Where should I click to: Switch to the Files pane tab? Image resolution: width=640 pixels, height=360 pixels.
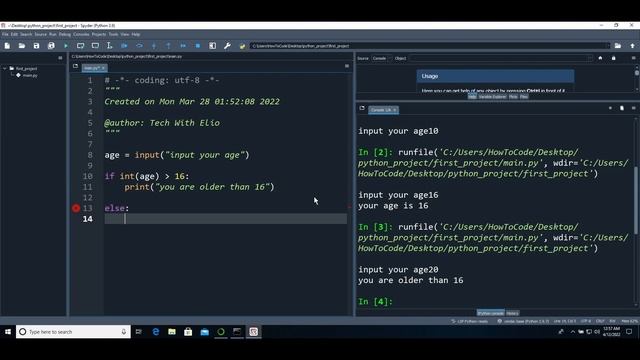(524, 97)
